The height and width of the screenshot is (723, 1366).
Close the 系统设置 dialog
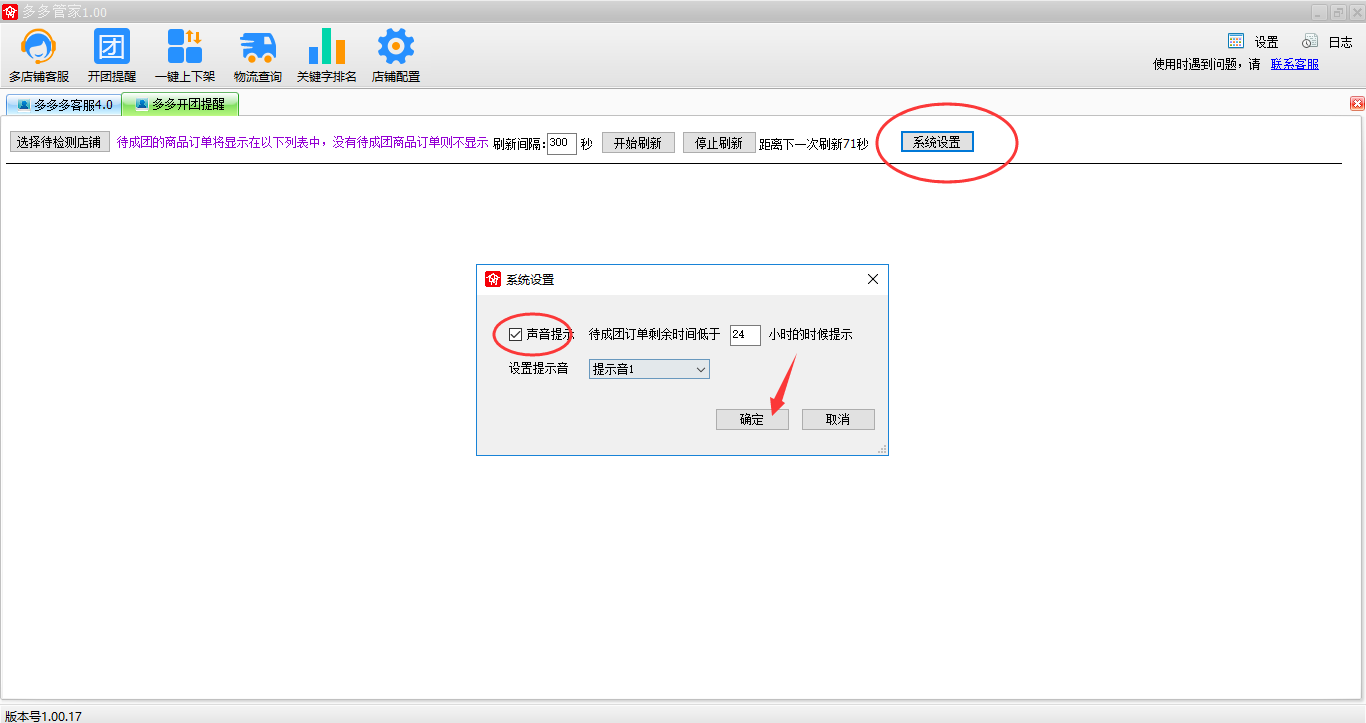click(872, 279)
